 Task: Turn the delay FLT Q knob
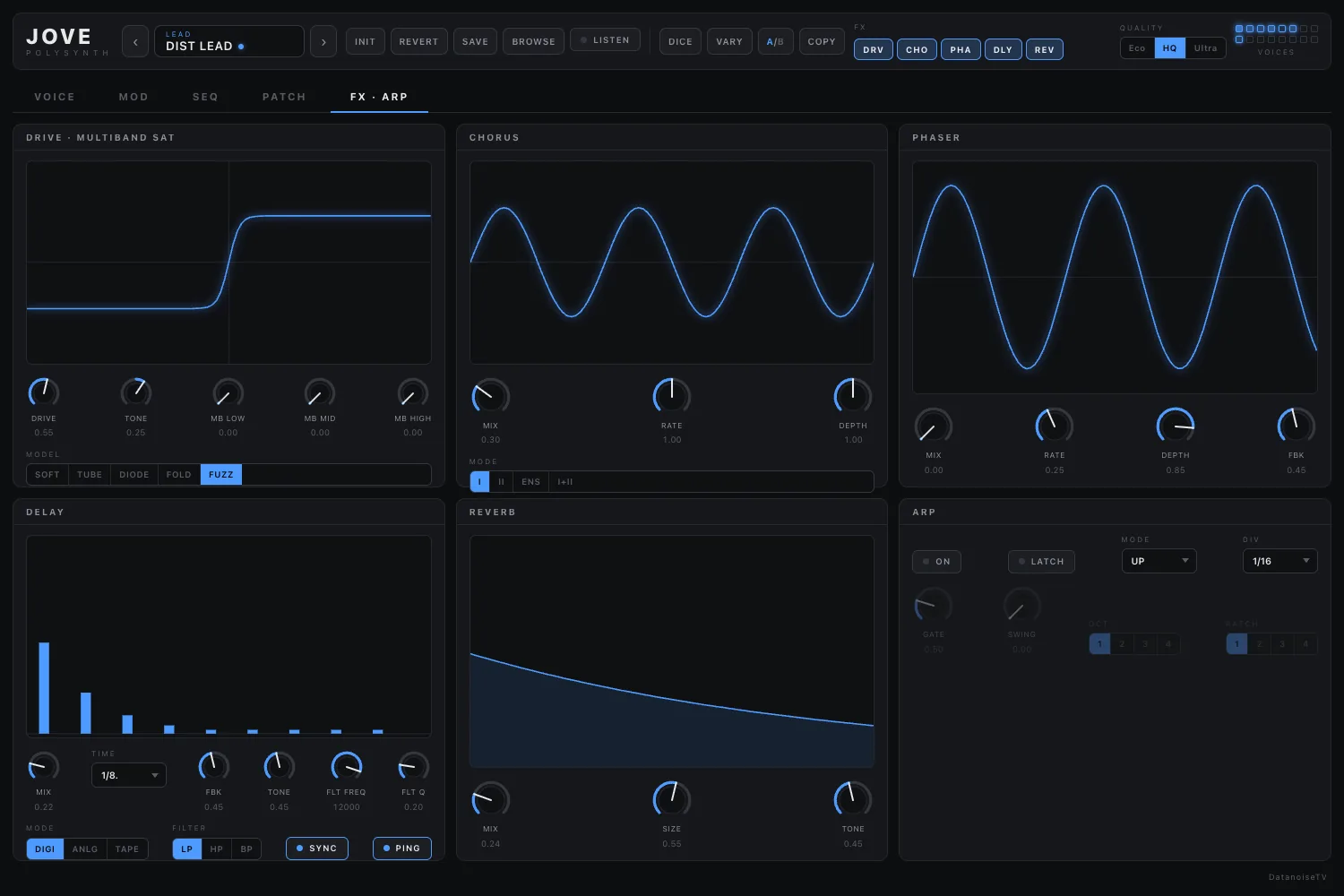[x=413, y=766]
